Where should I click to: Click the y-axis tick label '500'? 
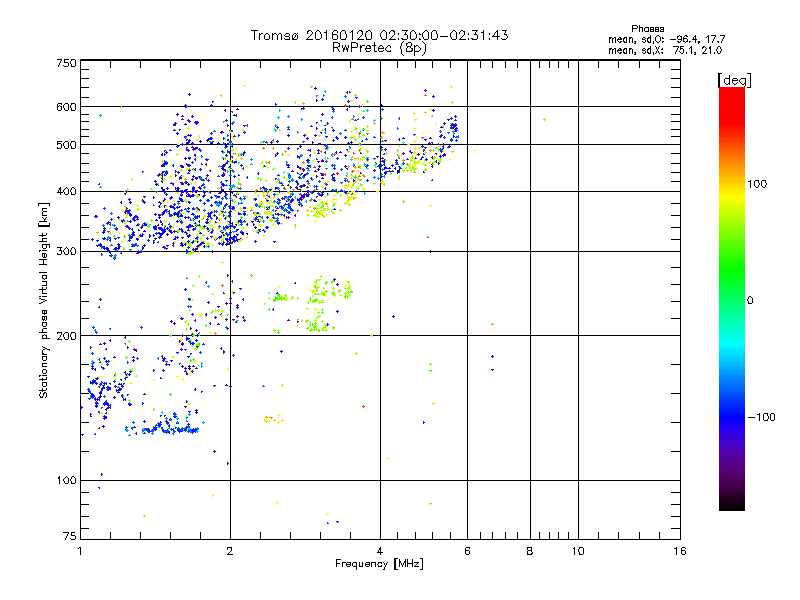(x=66, y=145)
